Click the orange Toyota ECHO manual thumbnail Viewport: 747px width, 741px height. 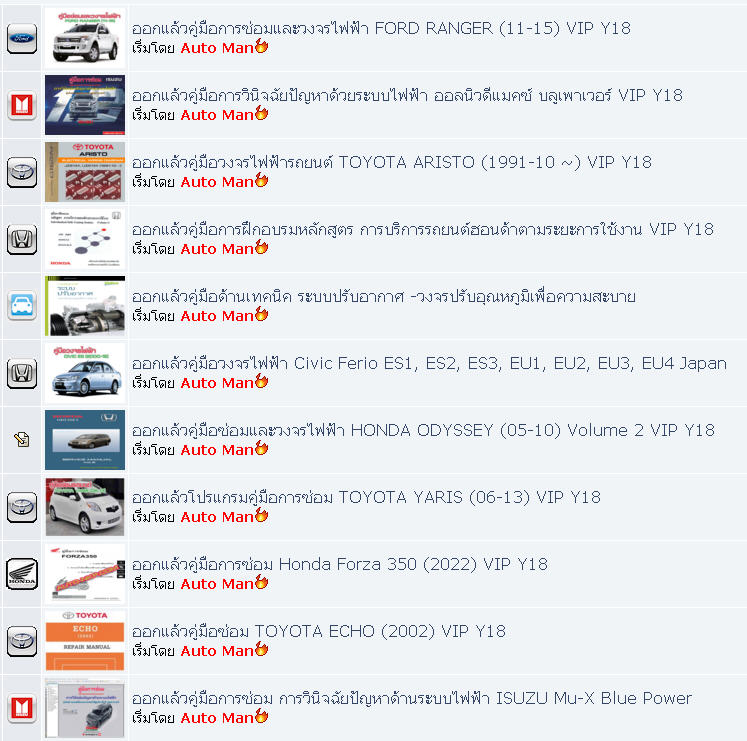(x=85, y=641)
